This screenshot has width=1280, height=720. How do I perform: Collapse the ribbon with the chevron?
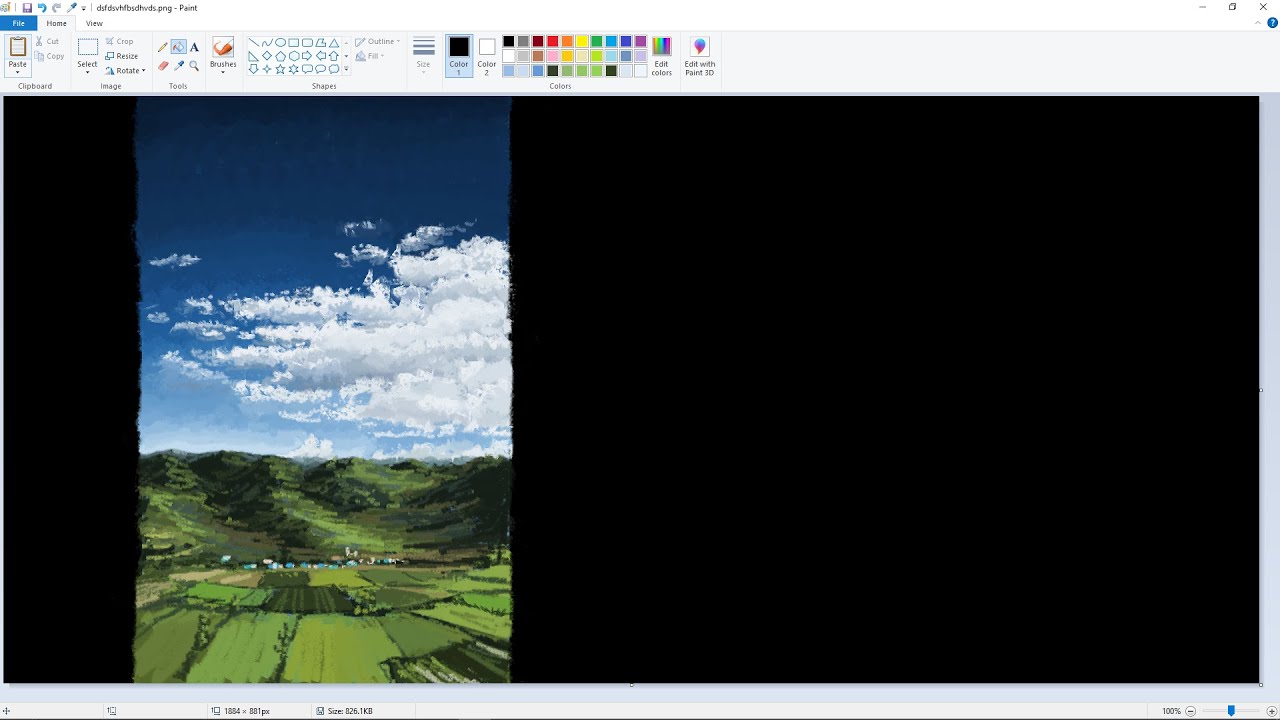(1259, 23)
